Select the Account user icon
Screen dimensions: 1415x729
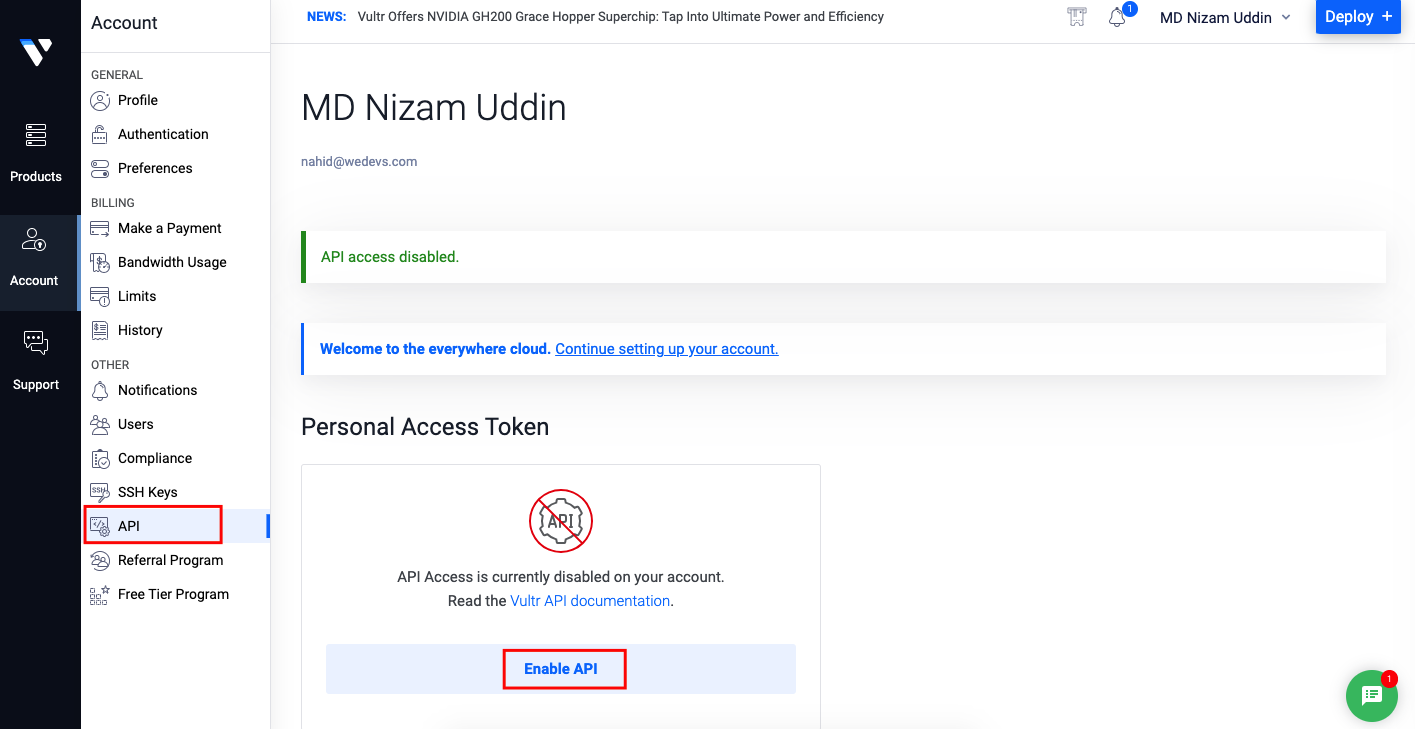pyautogui.click(x=34, y=239)
